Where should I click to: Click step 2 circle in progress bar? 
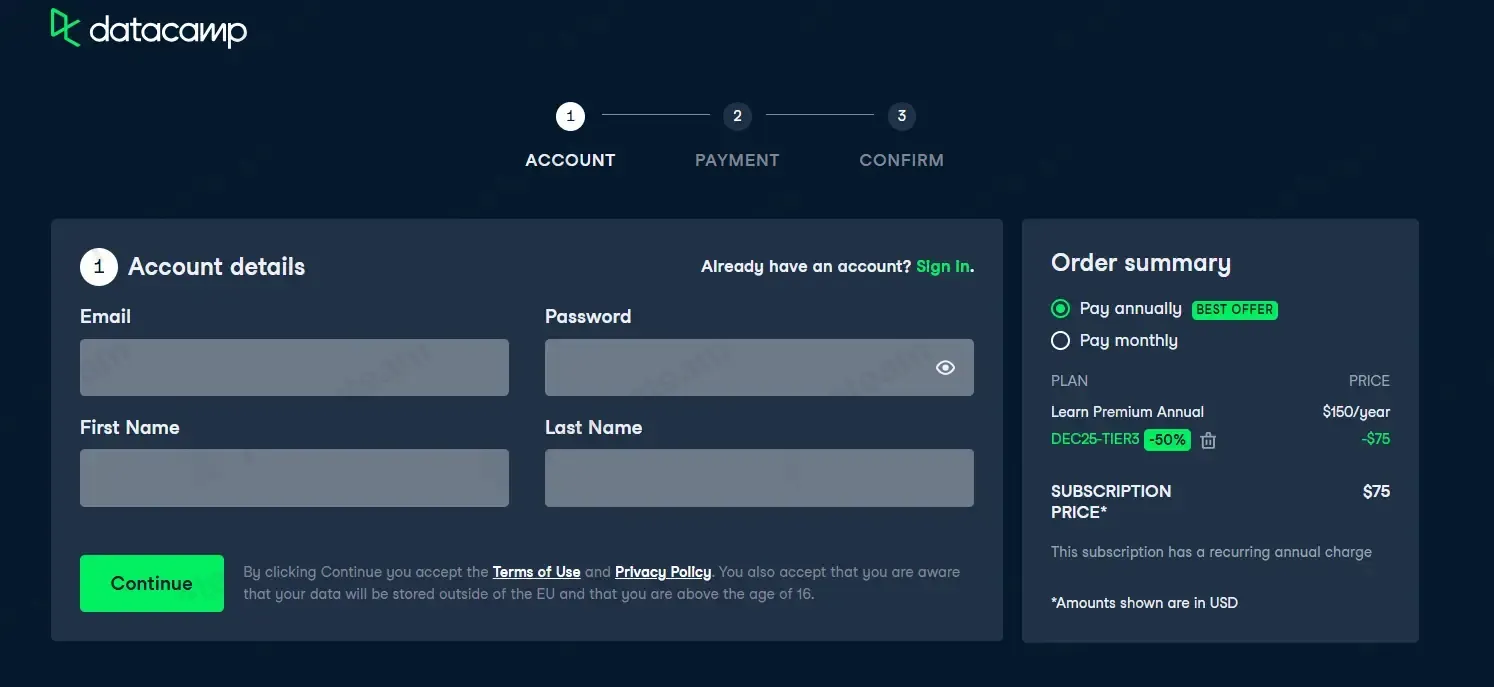pyautogui.click(x=737, y=117)
